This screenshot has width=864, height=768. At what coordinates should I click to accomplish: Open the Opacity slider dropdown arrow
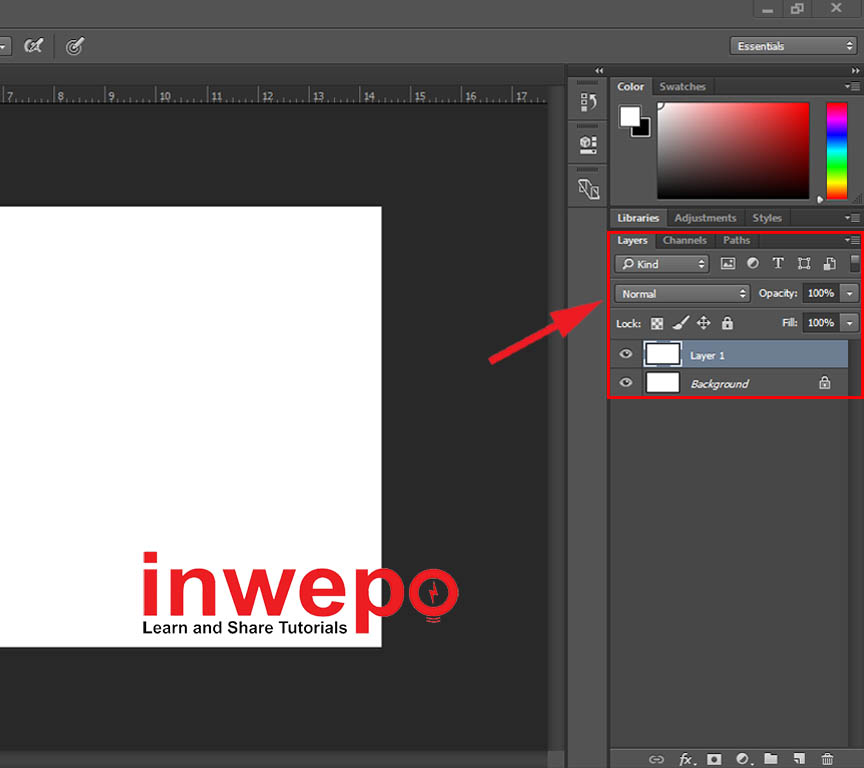click(x=849, y=294)
